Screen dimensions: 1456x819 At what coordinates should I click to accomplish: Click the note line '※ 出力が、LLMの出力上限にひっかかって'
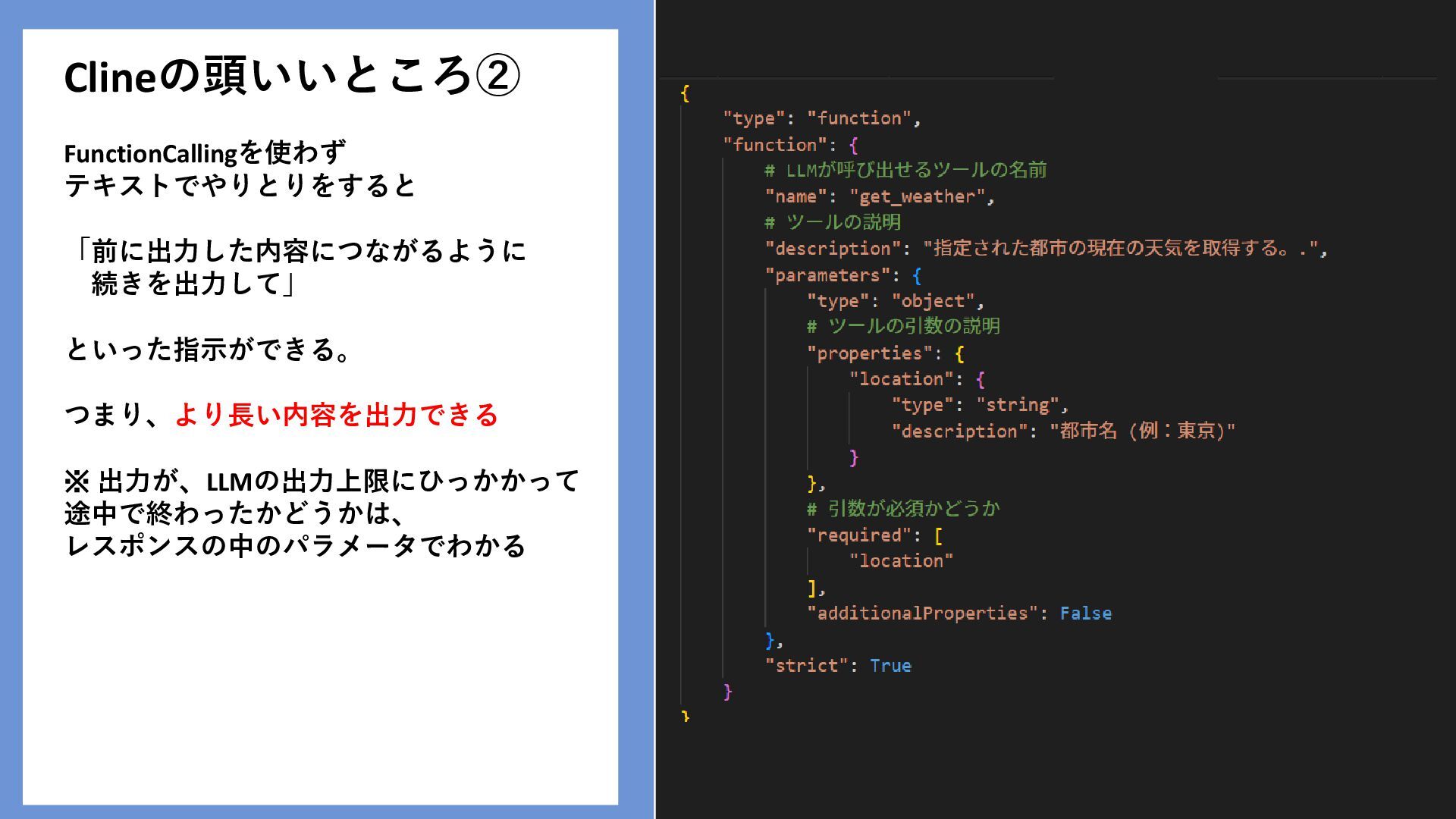322,481
